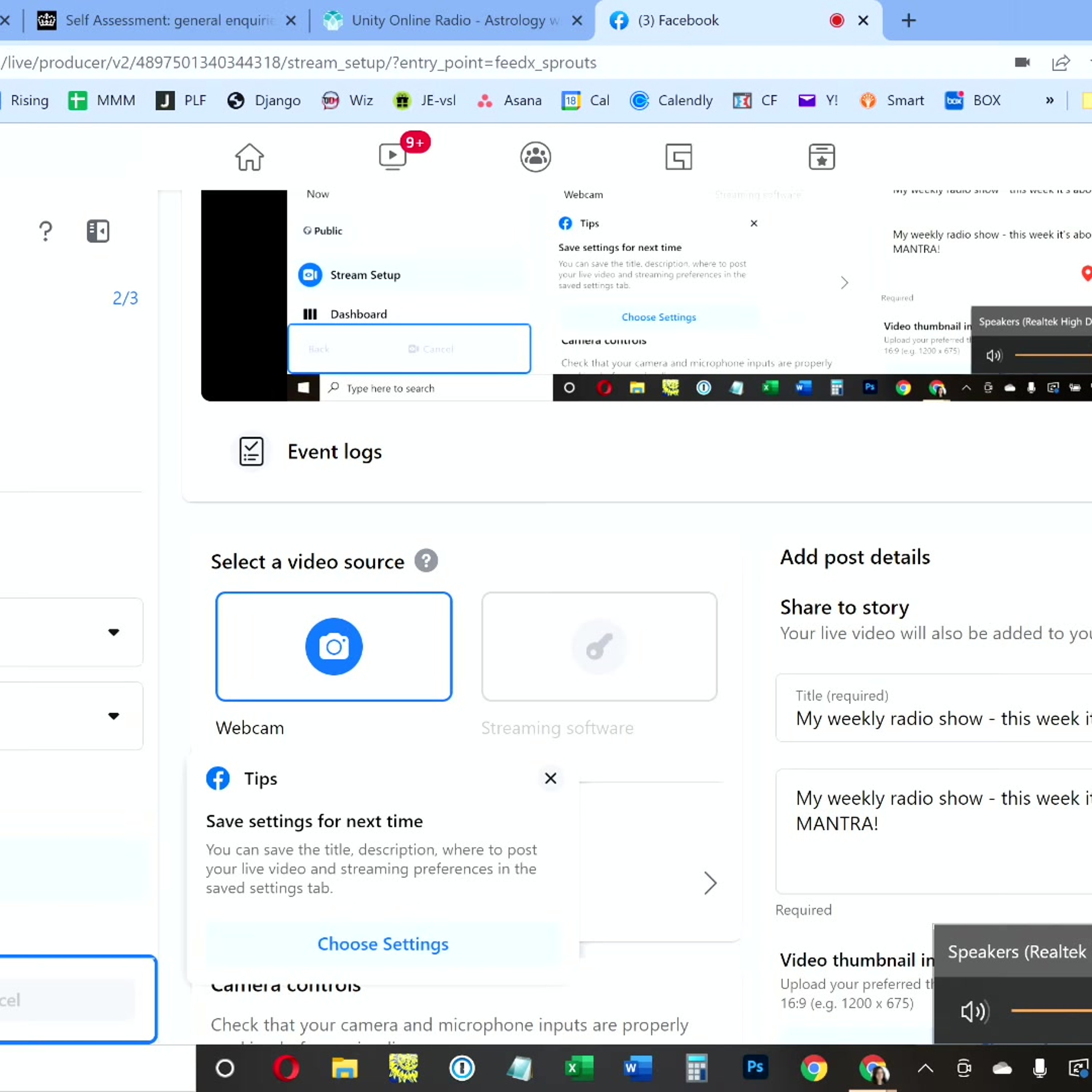Open the Groups icon in the top navigation

535,157
